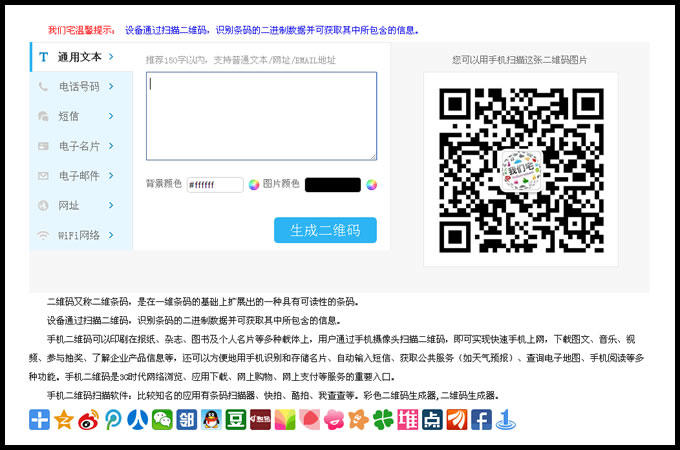
Task: Click the pink 堆 share icon
Action: pyautogui.click(x=408, y=420)
